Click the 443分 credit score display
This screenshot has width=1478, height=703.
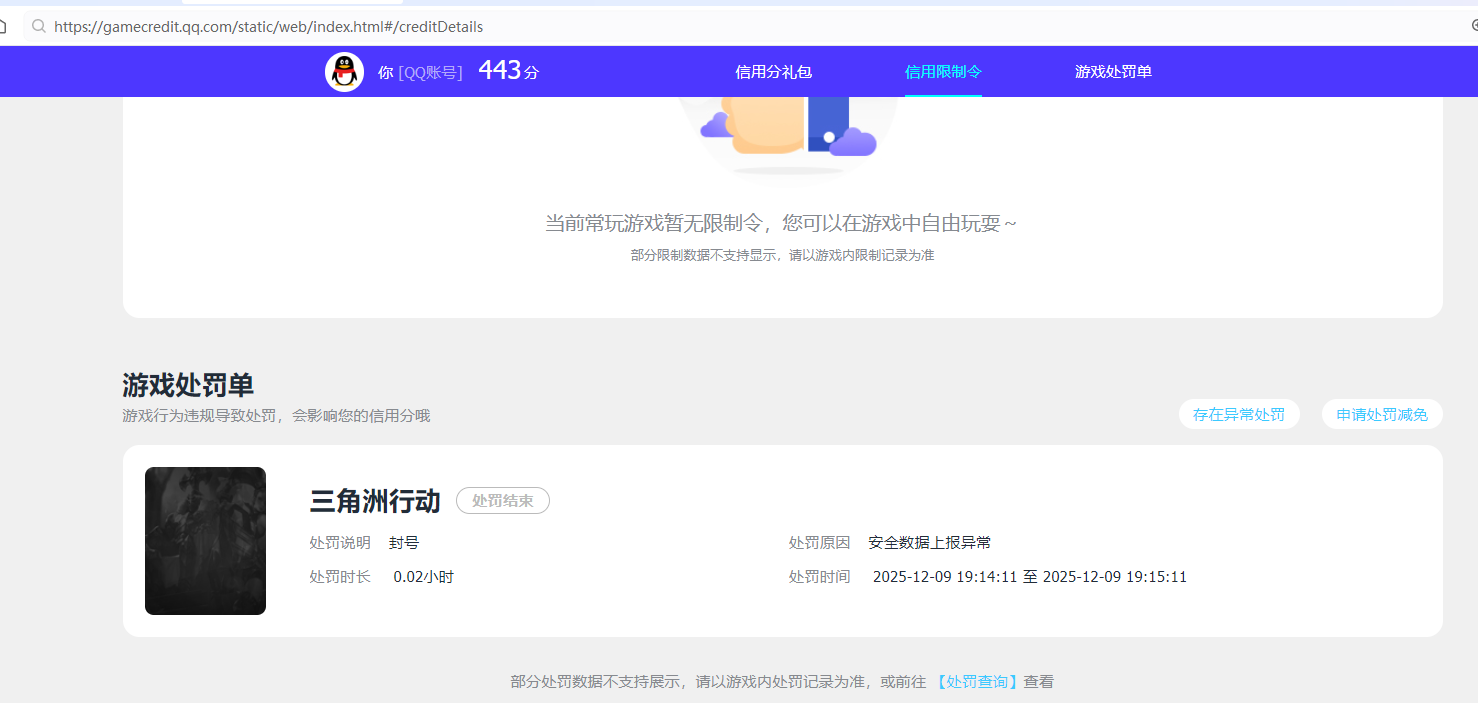tap(507, 70)
